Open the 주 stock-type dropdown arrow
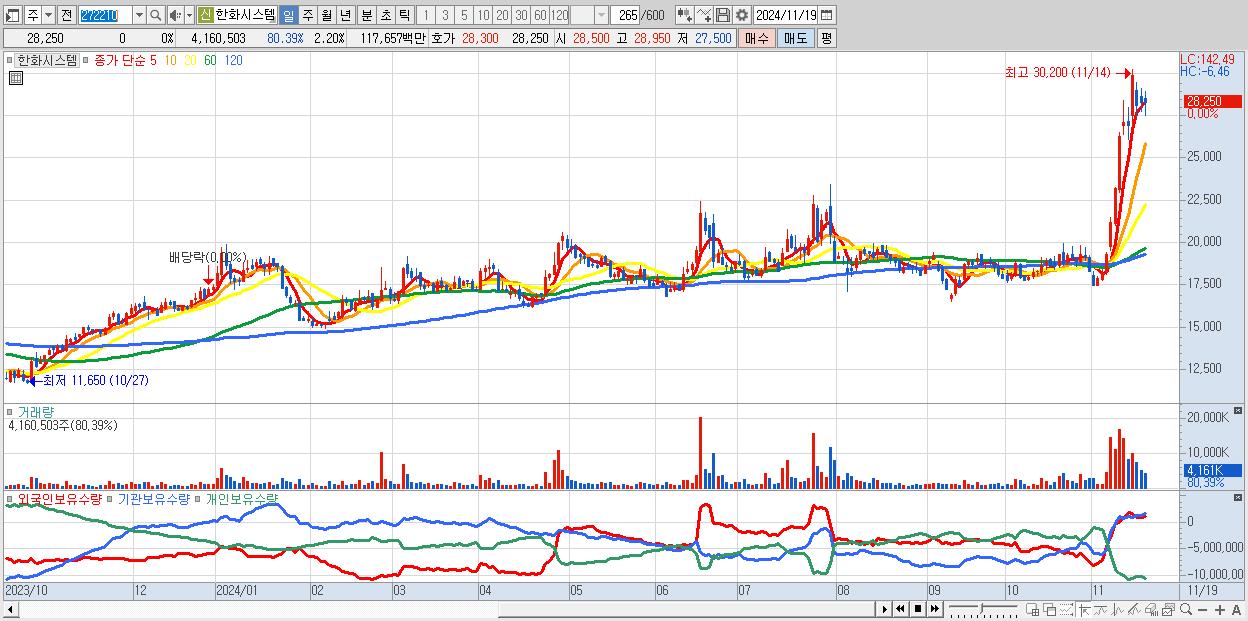The height and width of the screenshot is (621, 1248). coord(49,15)
